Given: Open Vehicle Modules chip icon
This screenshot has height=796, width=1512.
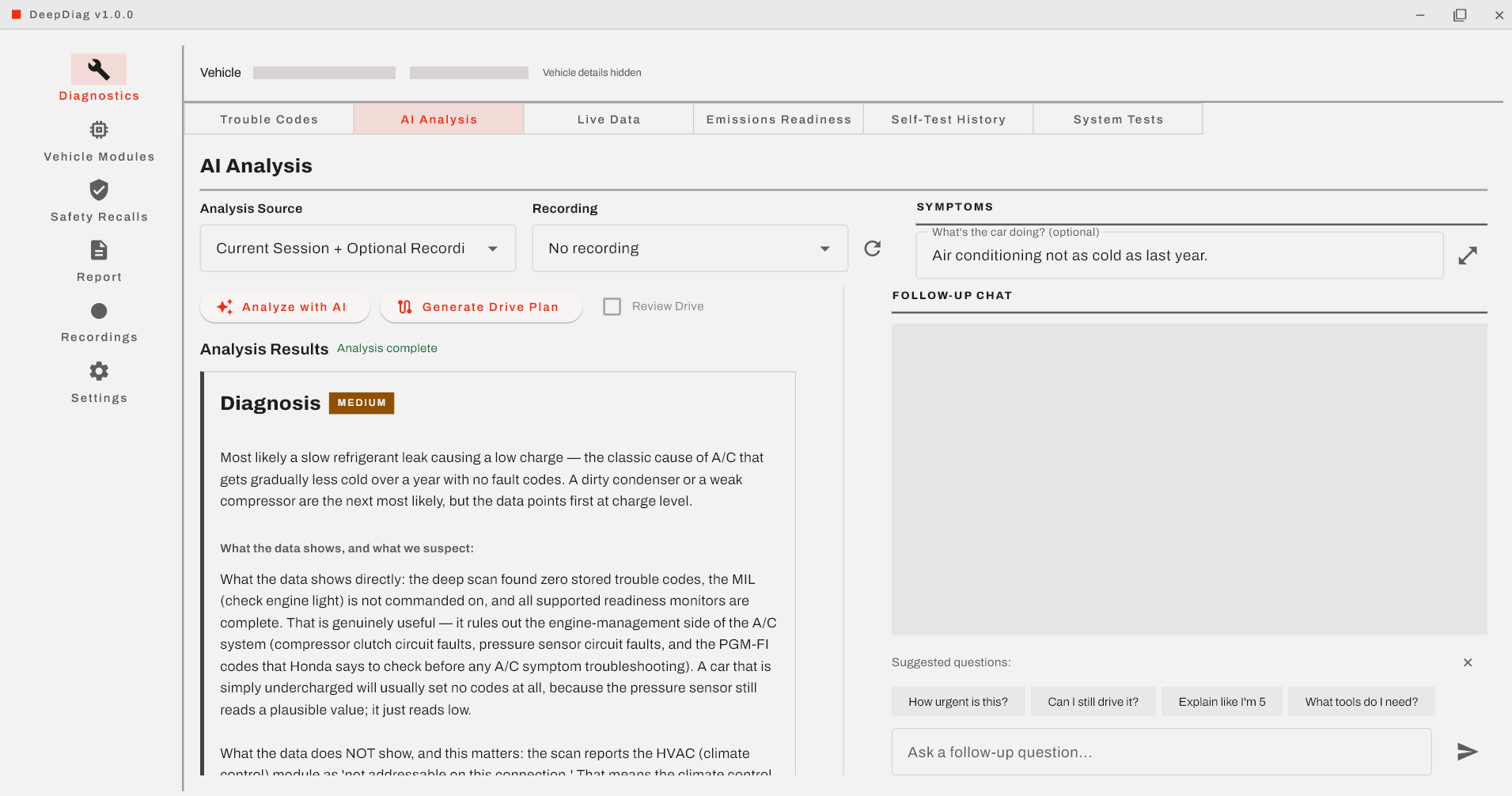Looking at the screenshot, I should (99, 130).
